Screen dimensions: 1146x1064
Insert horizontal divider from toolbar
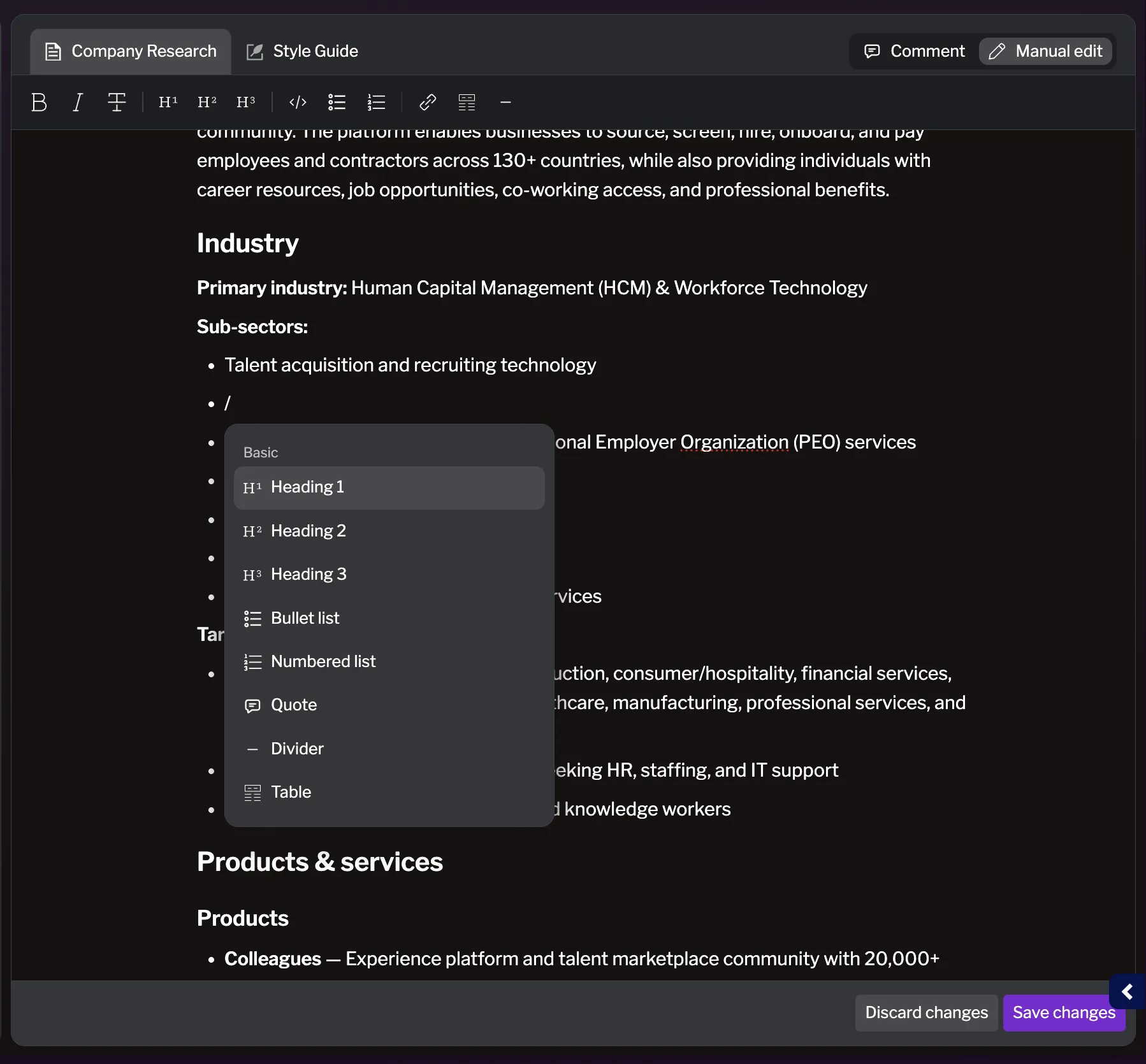(x=505, y=102)
